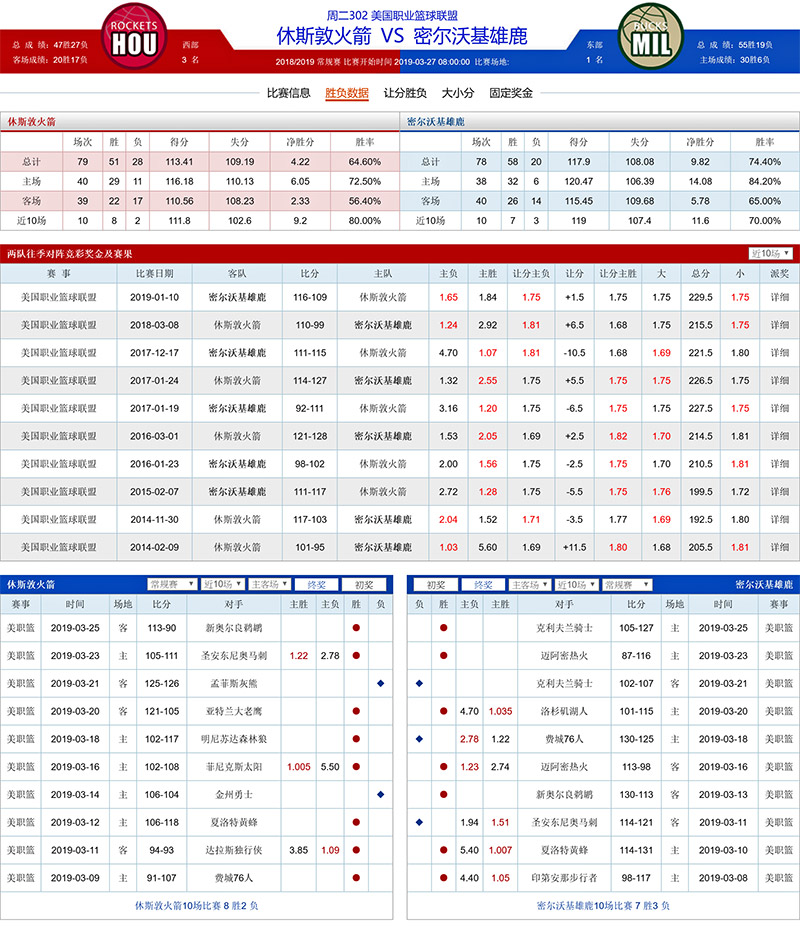
Task: Open 详细 link for 2017-12-17 match
Action: (779, 353)
